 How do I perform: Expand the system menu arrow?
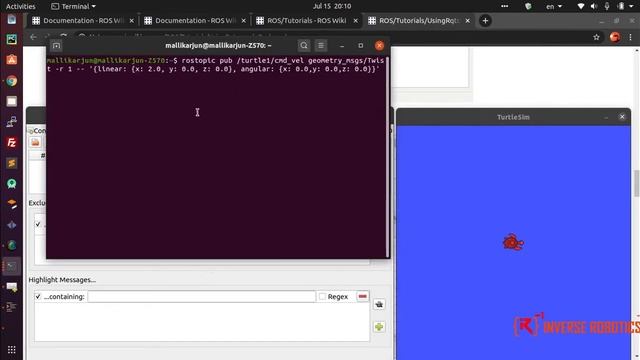click(631, 6)
